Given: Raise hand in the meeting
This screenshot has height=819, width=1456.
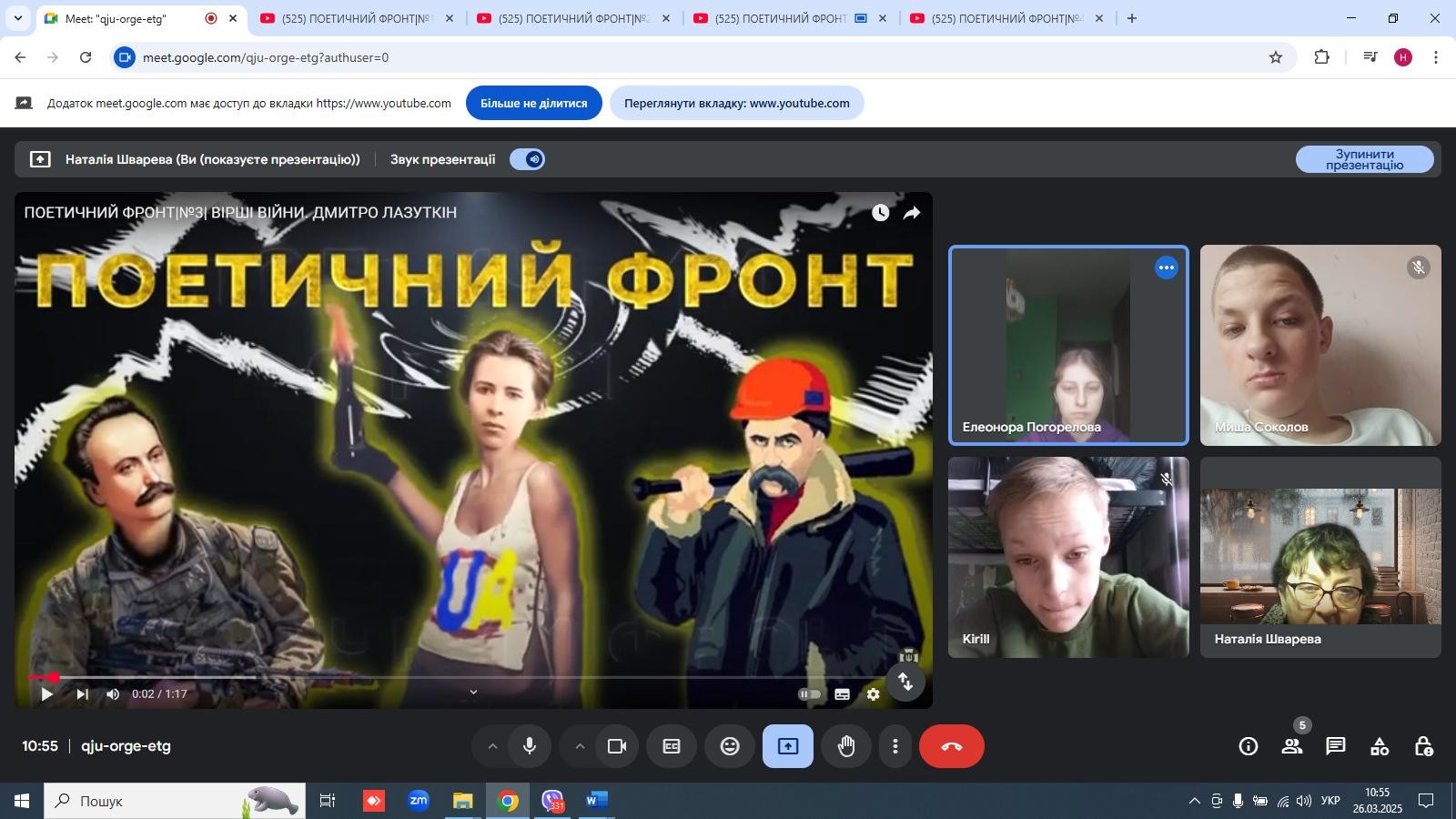Looking at the screenshot, I should point(846,746).
